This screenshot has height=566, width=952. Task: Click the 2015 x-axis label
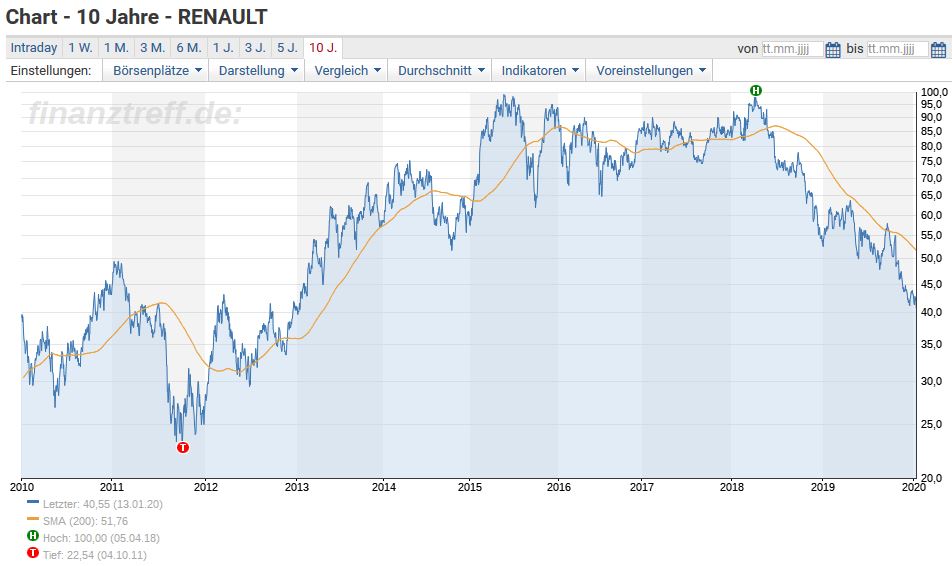470,487
